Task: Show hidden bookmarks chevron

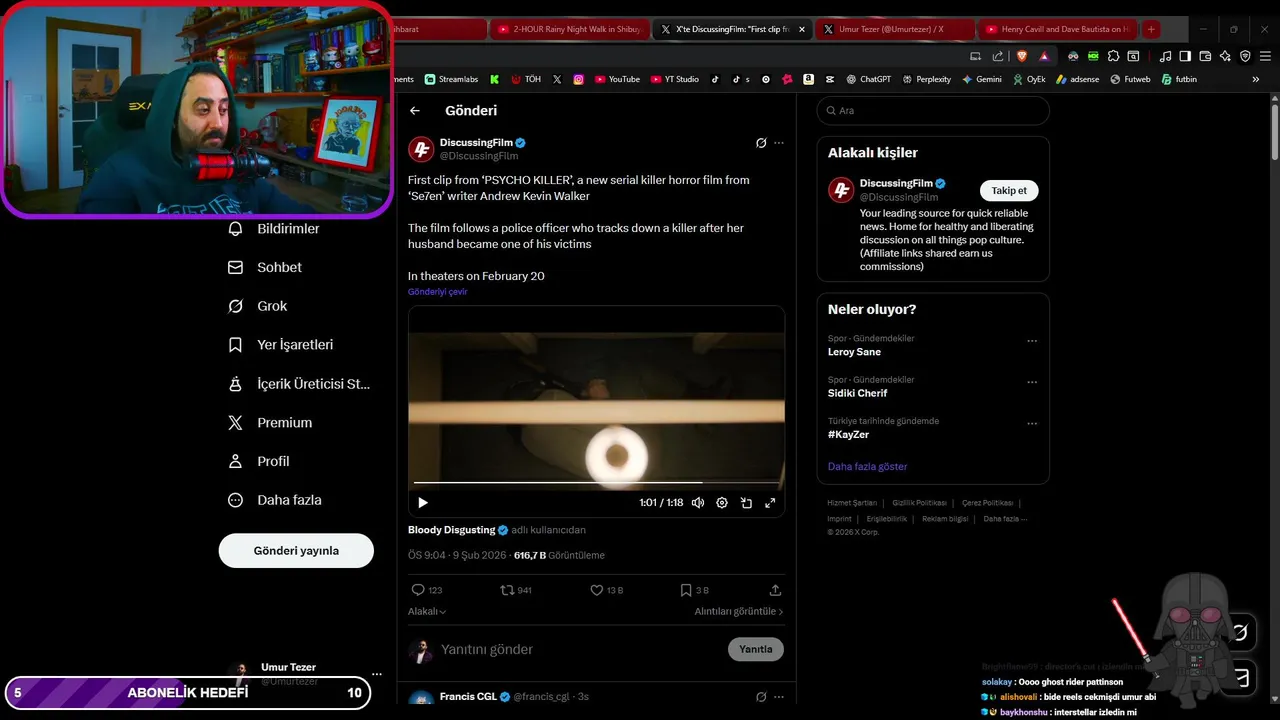Action: (x=1256, y=79)
